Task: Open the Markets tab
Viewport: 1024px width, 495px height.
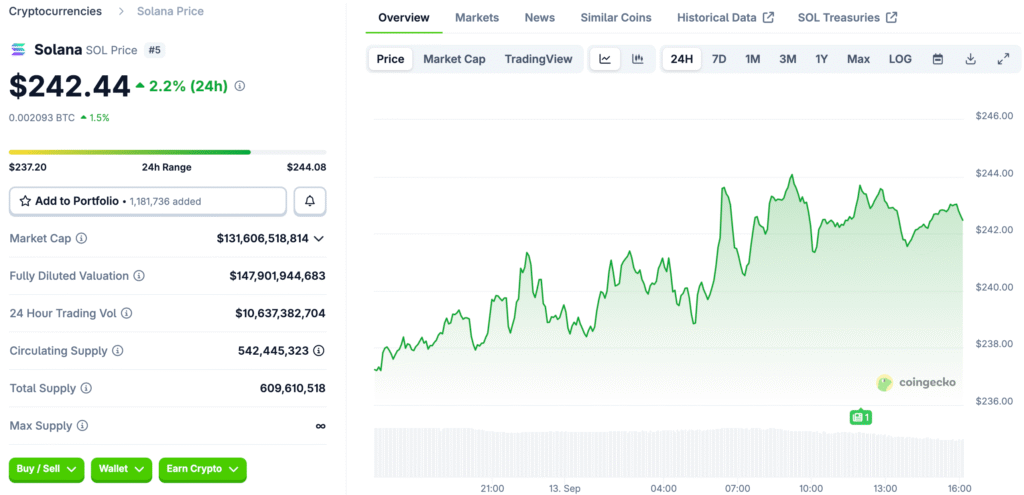Action: (x=477, y=18)
